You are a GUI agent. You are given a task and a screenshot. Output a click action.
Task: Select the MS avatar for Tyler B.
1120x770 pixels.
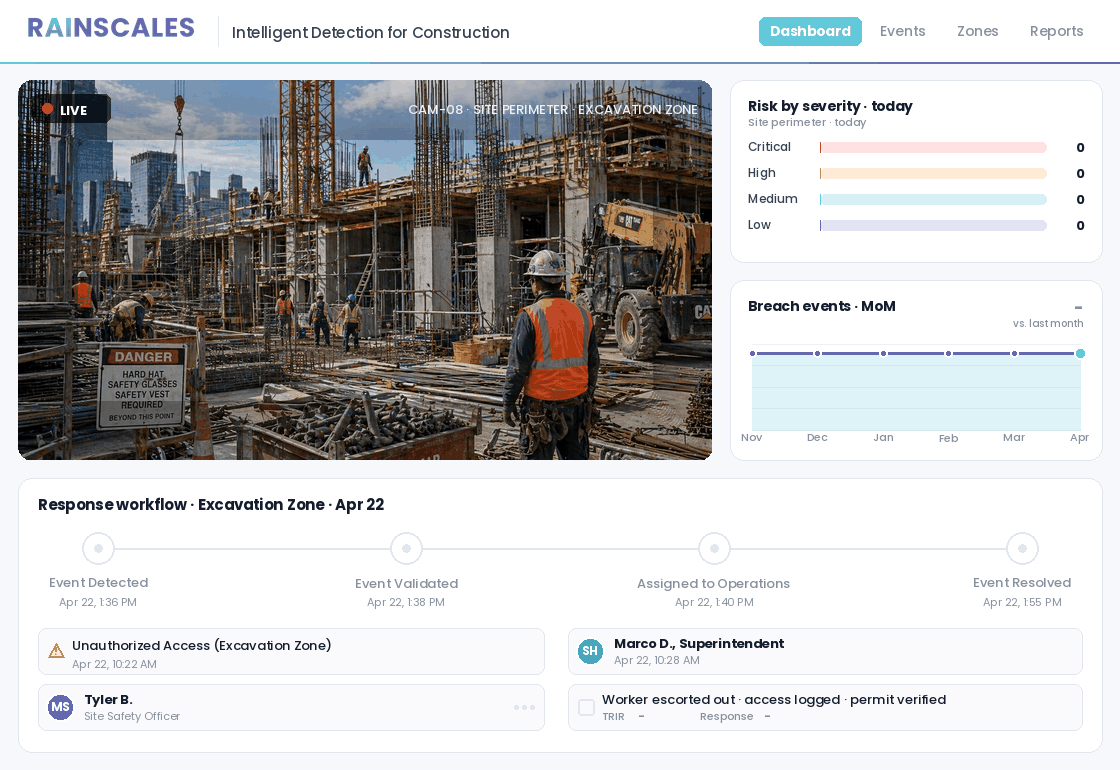pos(60,707)
